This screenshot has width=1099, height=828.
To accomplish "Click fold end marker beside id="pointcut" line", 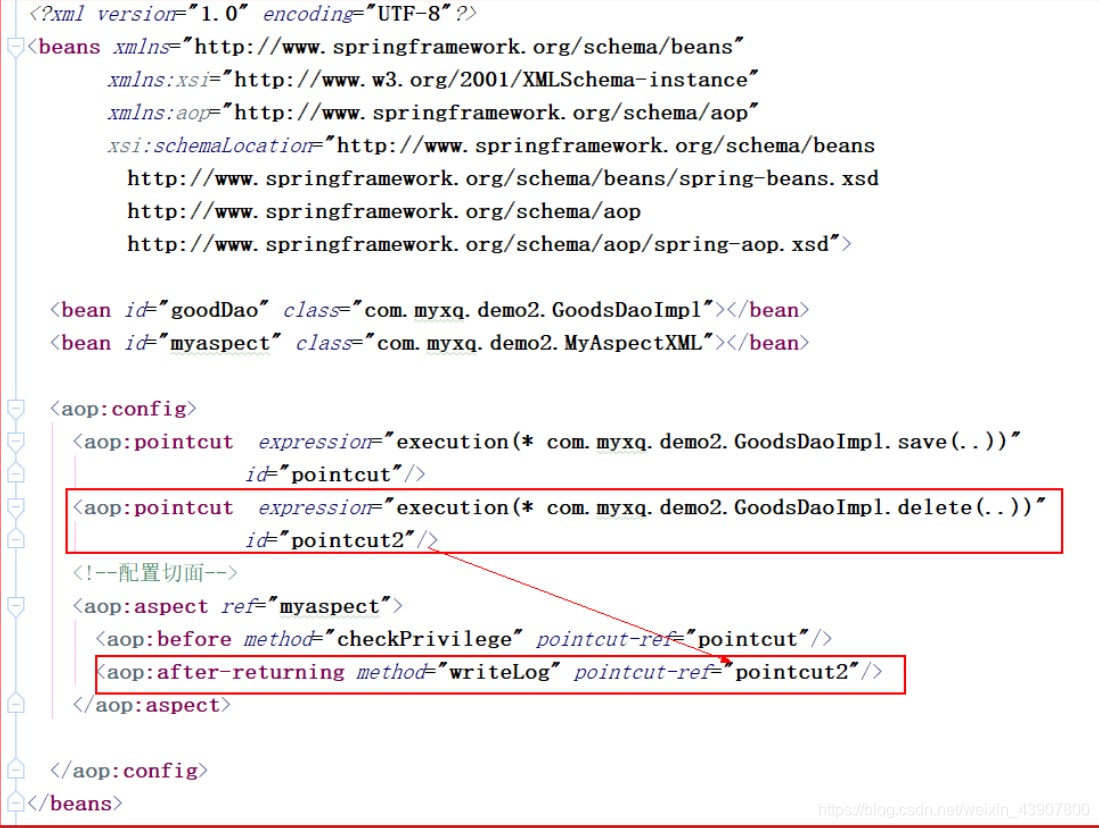I will click(15, 474).
